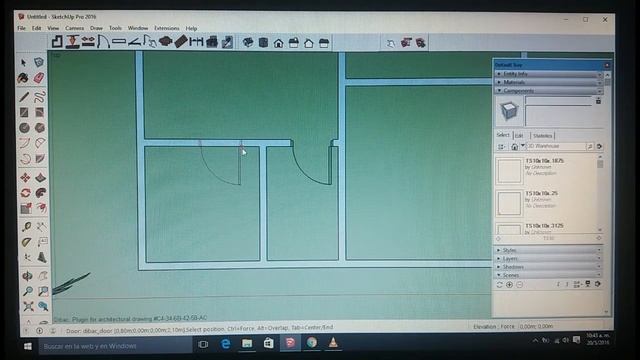The width and height of the screenshot is (640, 360).
Task: Select the Dibac Window tool
Action: click(119, 42)
